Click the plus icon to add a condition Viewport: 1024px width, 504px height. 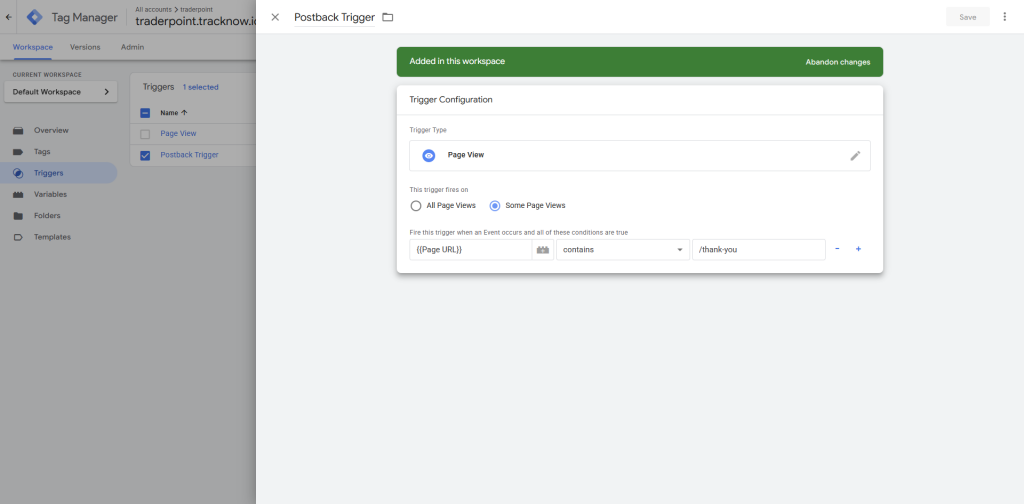(x=858, y=249)
